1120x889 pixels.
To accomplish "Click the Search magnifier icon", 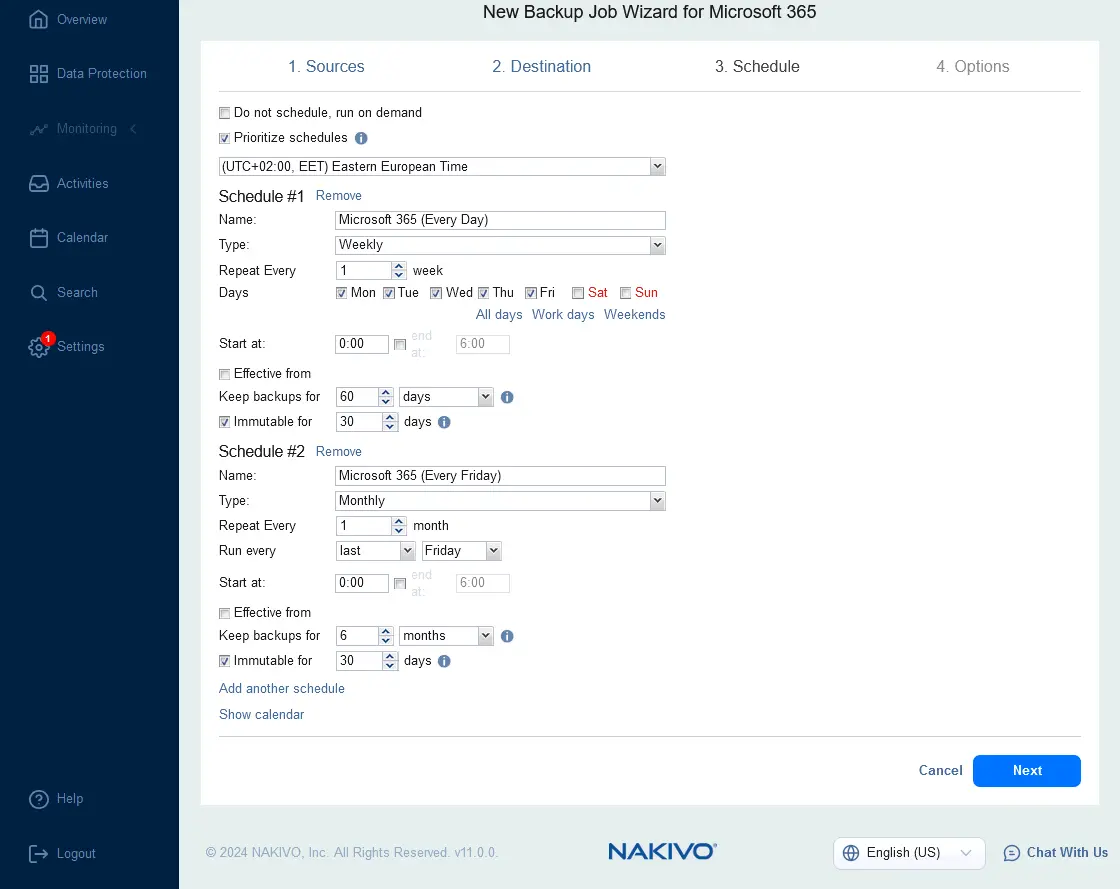I will tap(39, 293).
